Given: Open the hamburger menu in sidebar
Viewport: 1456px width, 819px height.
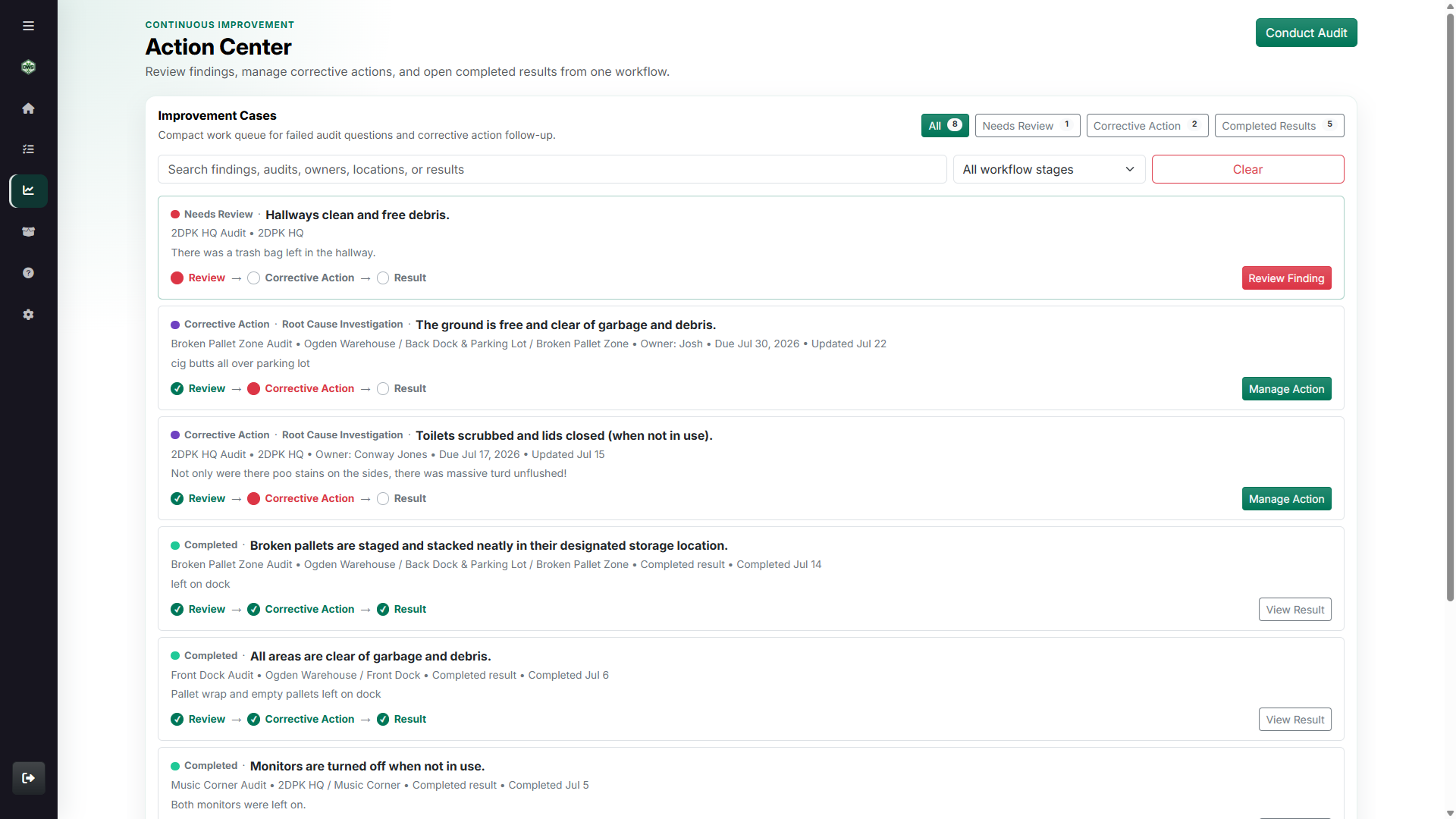Looking at the screenshot, I should click(28, 26).
